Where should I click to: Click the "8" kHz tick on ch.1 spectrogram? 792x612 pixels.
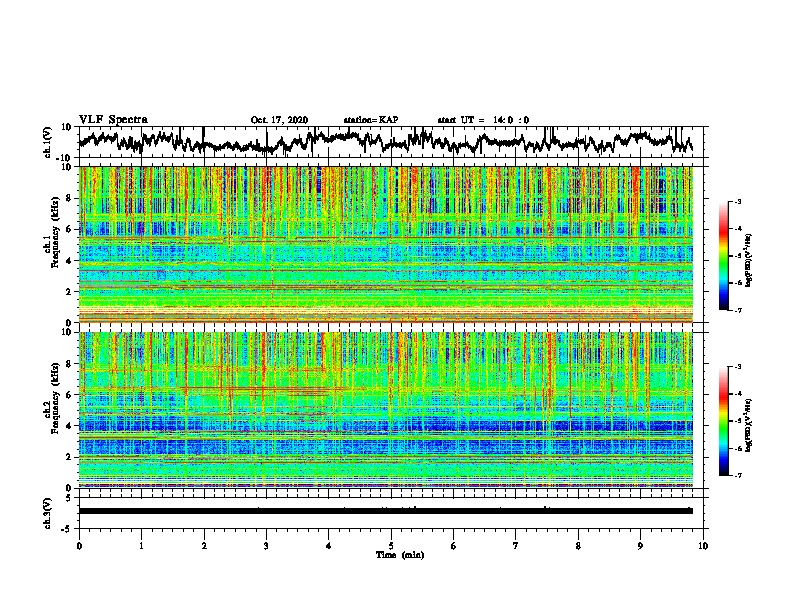pos(69,198)
